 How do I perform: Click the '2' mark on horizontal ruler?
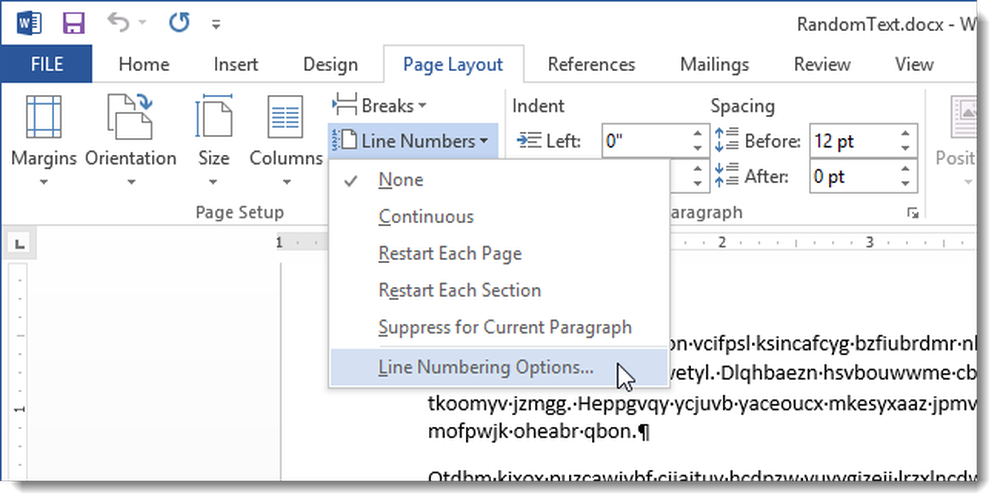click(721, 242)
